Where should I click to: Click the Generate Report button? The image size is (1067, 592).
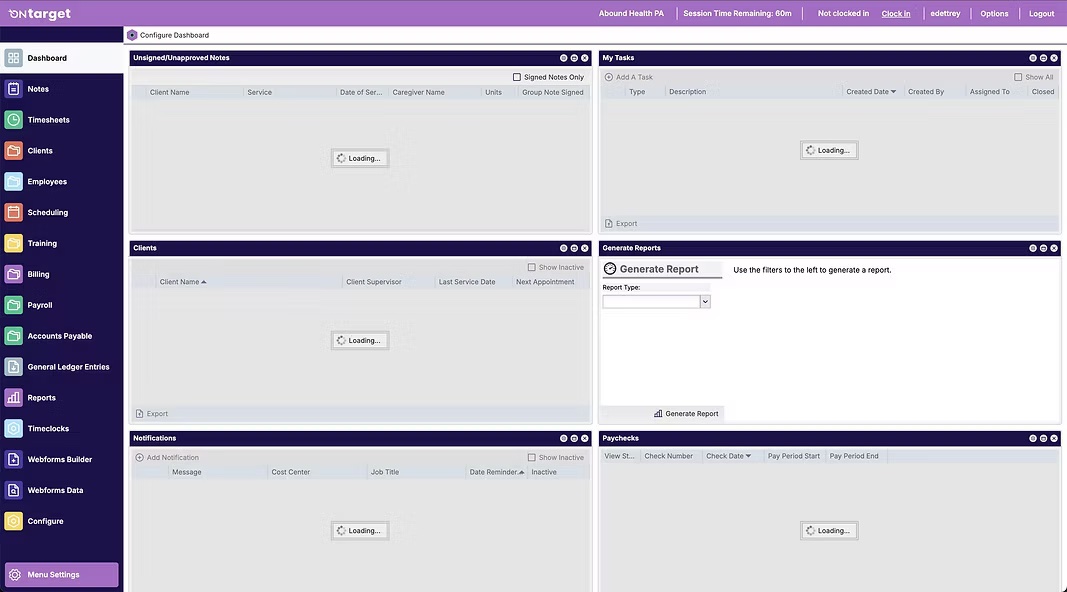(686, 414)
